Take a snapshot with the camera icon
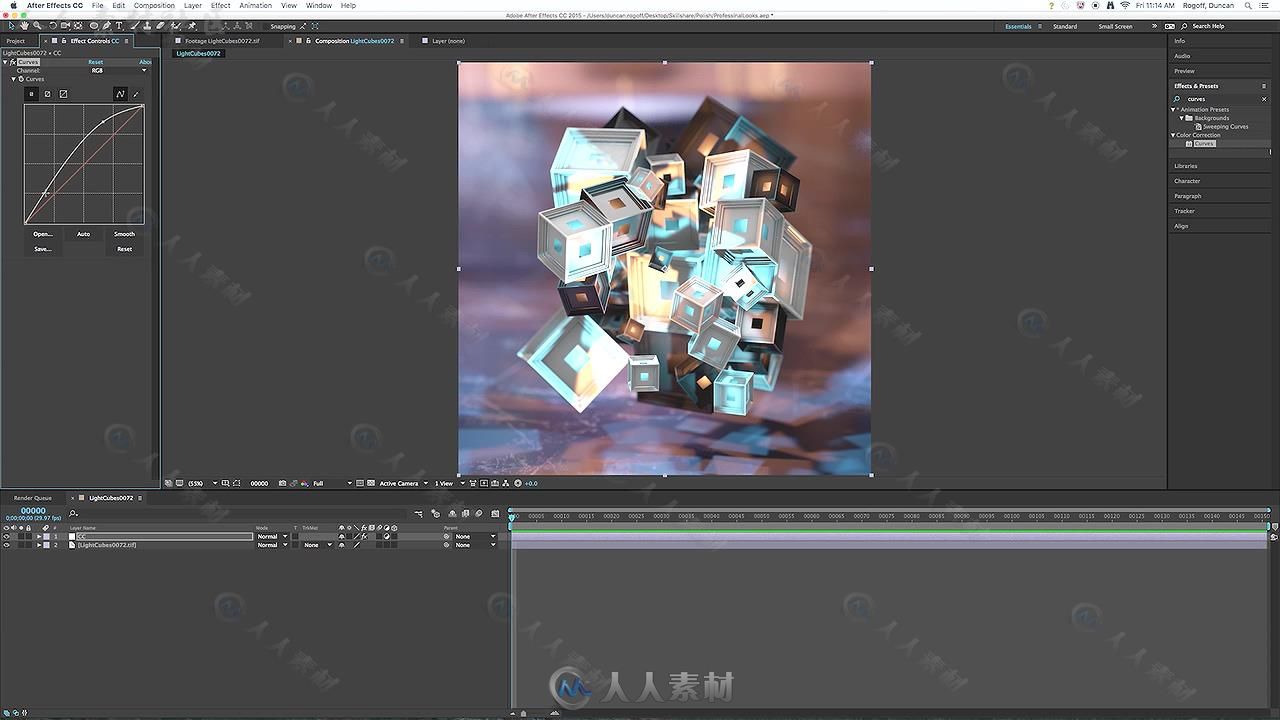The height and width of the screenshot is (720, 1280). coord(282,483)
